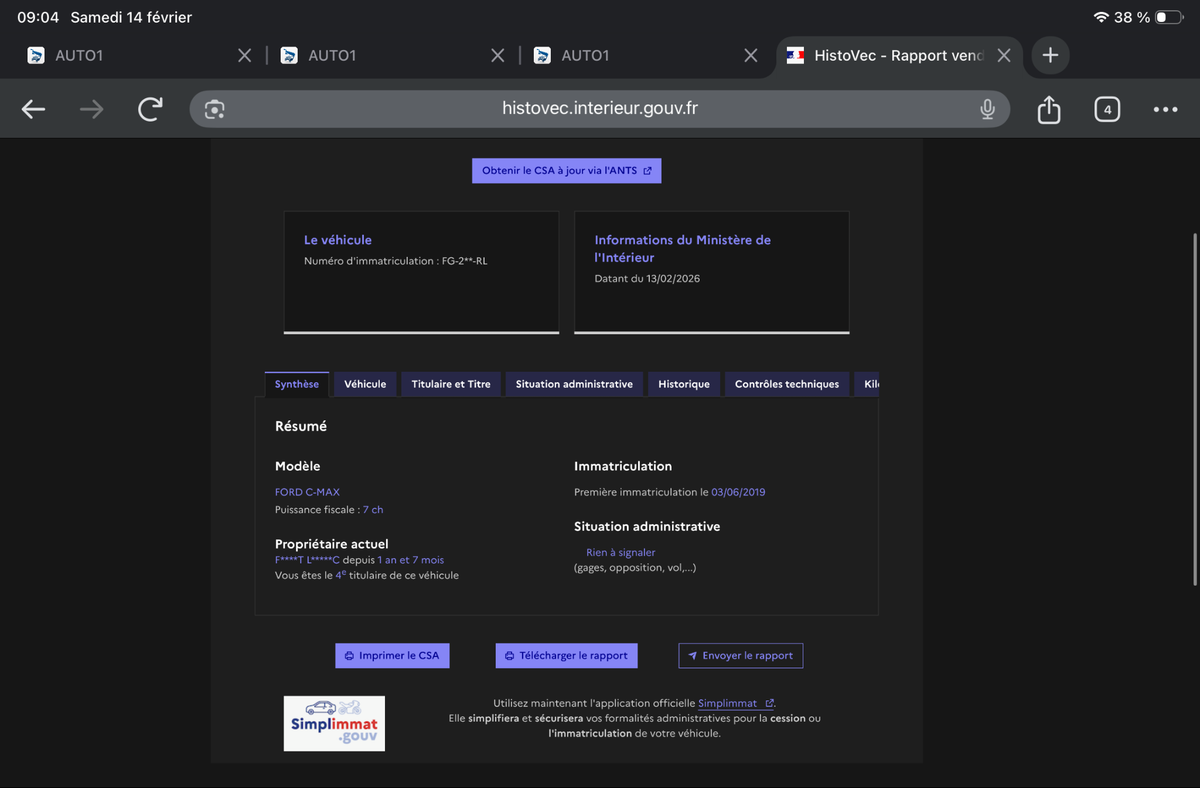Switch to the first AUTO1 tab
The height and width of the screenshot is (788, 1200).
point(120,56)
